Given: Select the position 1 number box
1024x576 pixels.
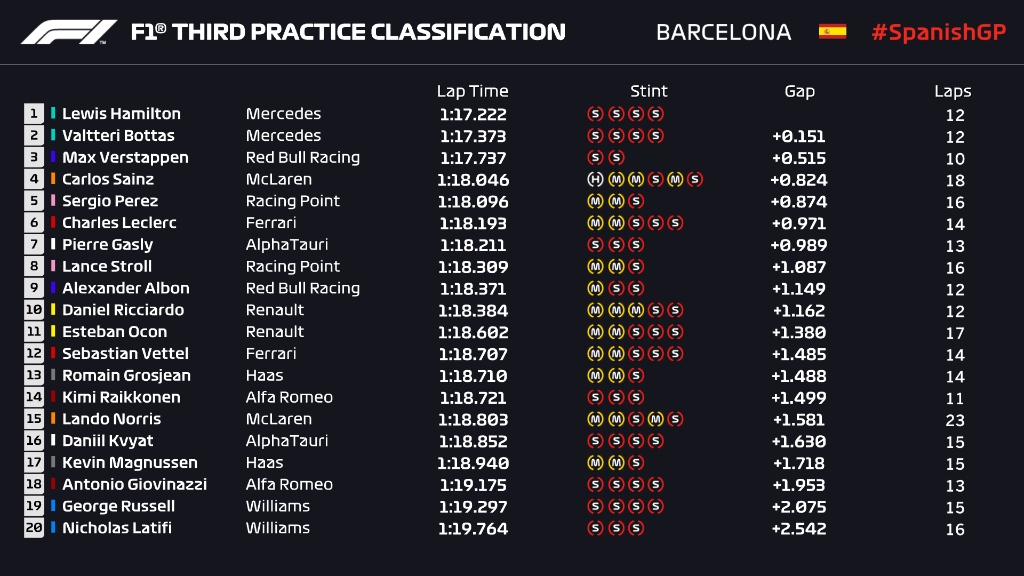Looking at the screenshot, I should [x=35, y=114].
